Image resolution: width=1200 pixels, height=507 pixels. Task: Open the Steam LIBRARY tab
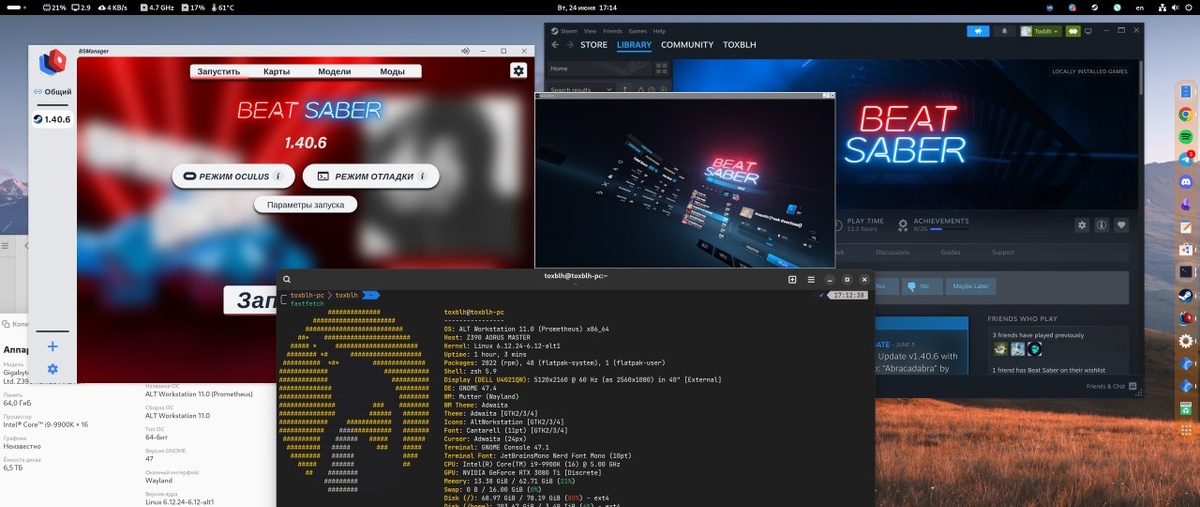(x=634, y=45)
